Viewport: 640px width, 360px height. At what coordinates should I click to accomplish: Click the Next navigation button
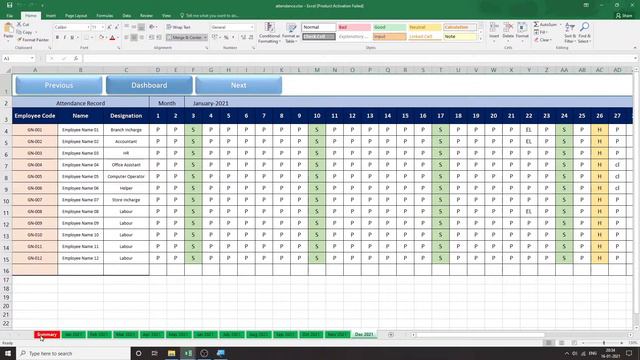pyautogui.click(x=238, y=85)
